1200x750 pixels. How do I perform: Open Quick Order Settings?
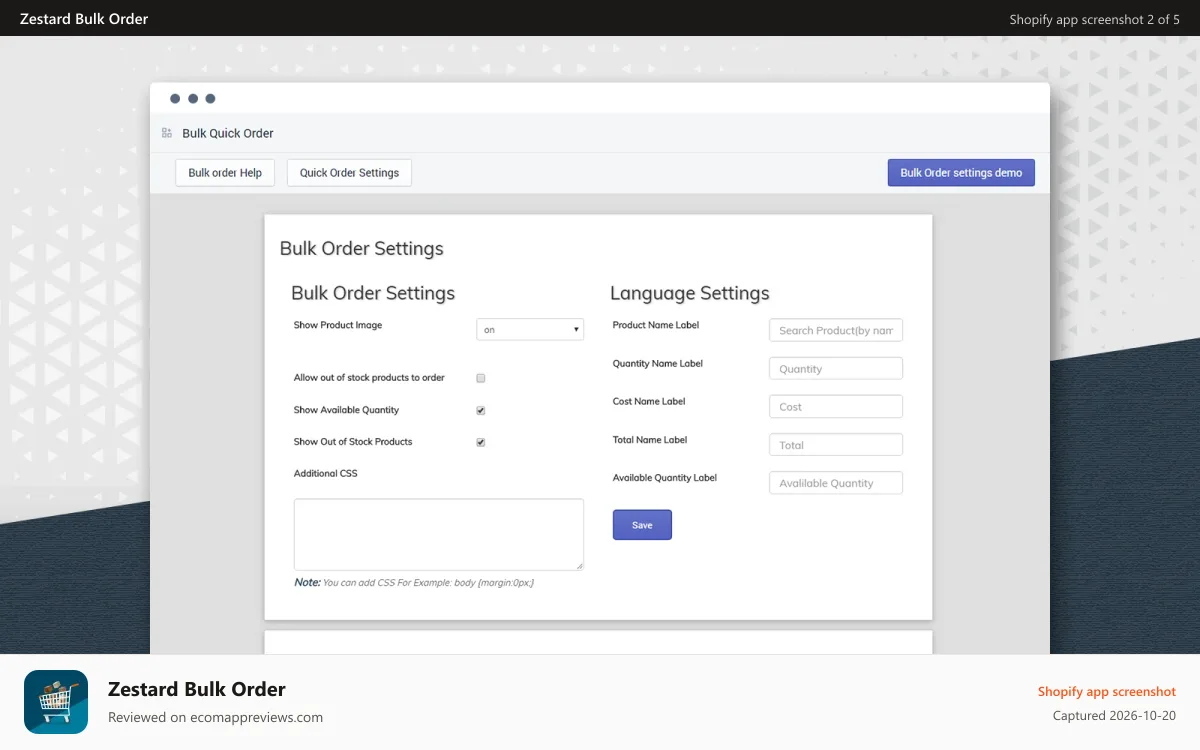pos(349,173)
